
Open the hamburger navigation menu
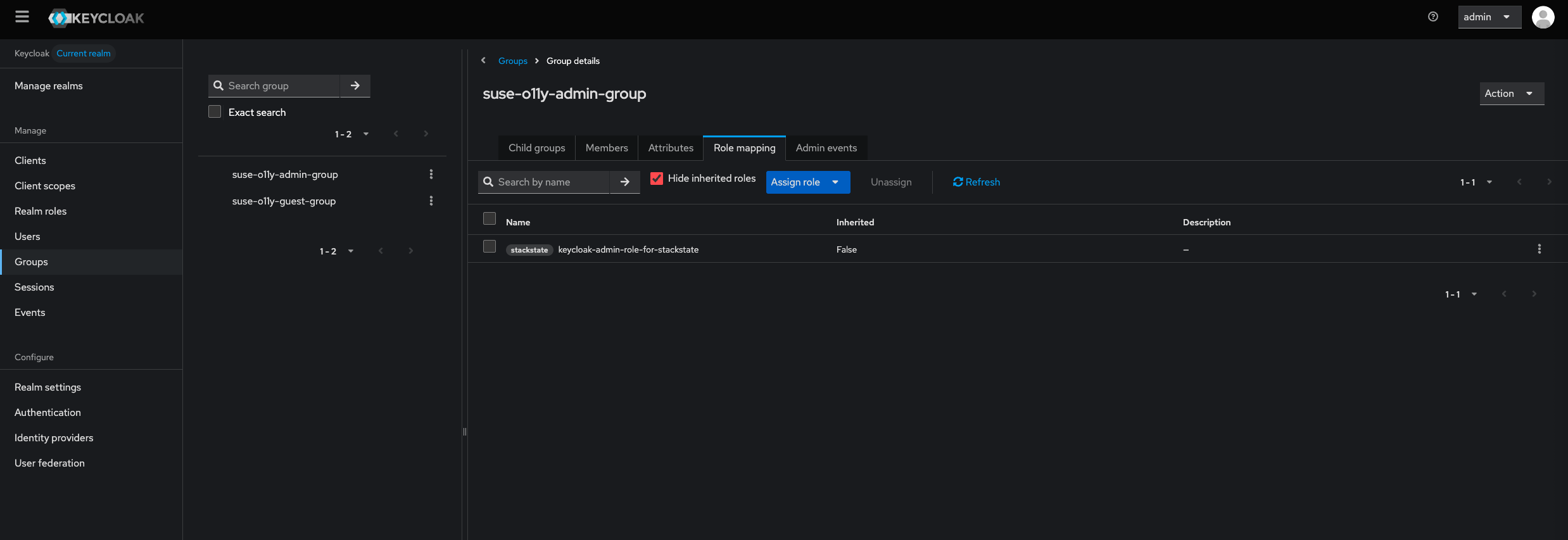point(22,17)
